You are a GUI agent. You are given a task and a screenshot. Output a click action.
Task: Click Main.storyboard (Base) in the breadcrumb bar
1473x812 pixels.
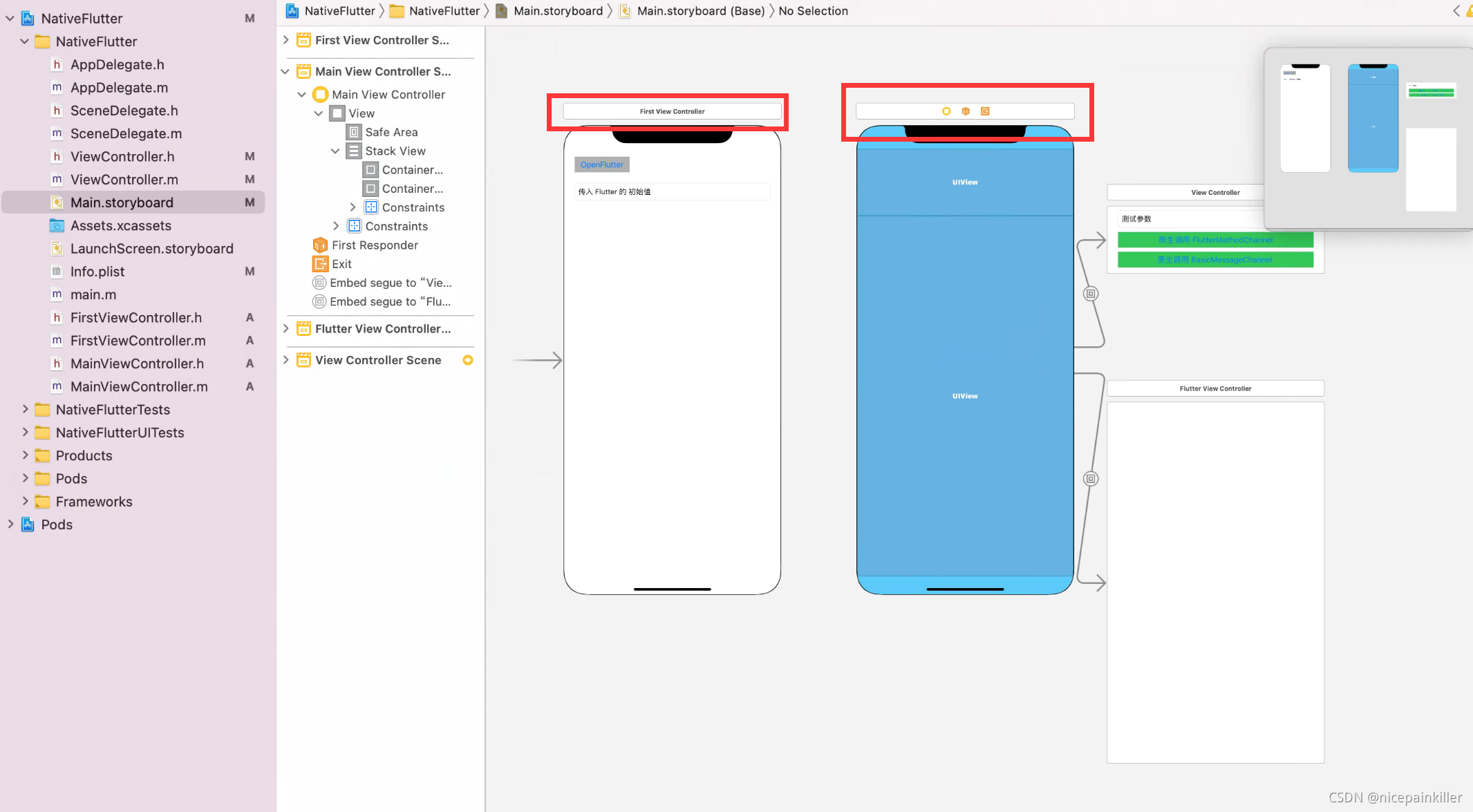click(700, 10)
